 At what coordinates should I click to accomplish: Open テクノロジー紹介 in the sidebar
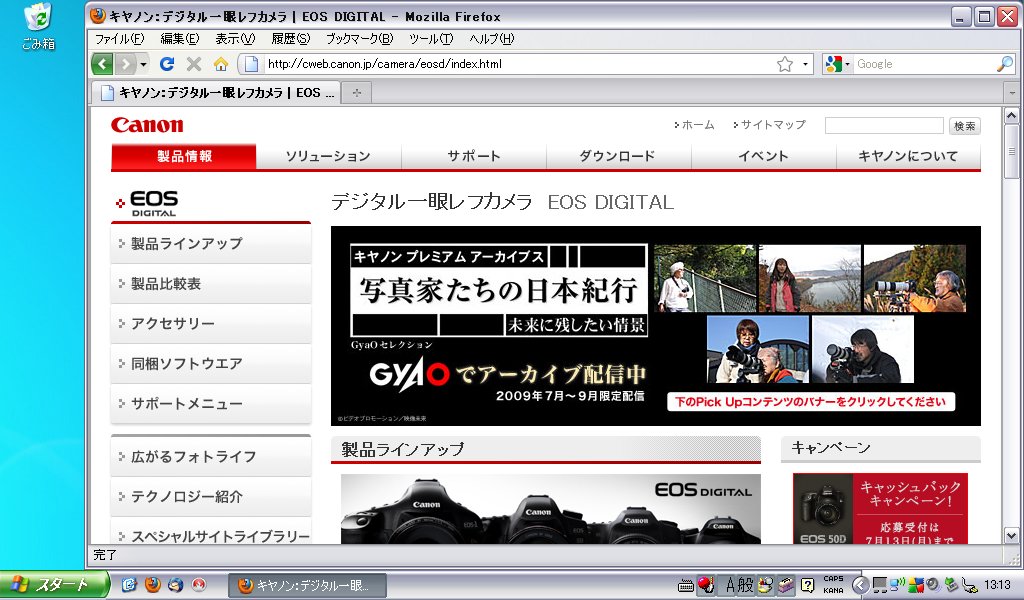coord(211,497)
